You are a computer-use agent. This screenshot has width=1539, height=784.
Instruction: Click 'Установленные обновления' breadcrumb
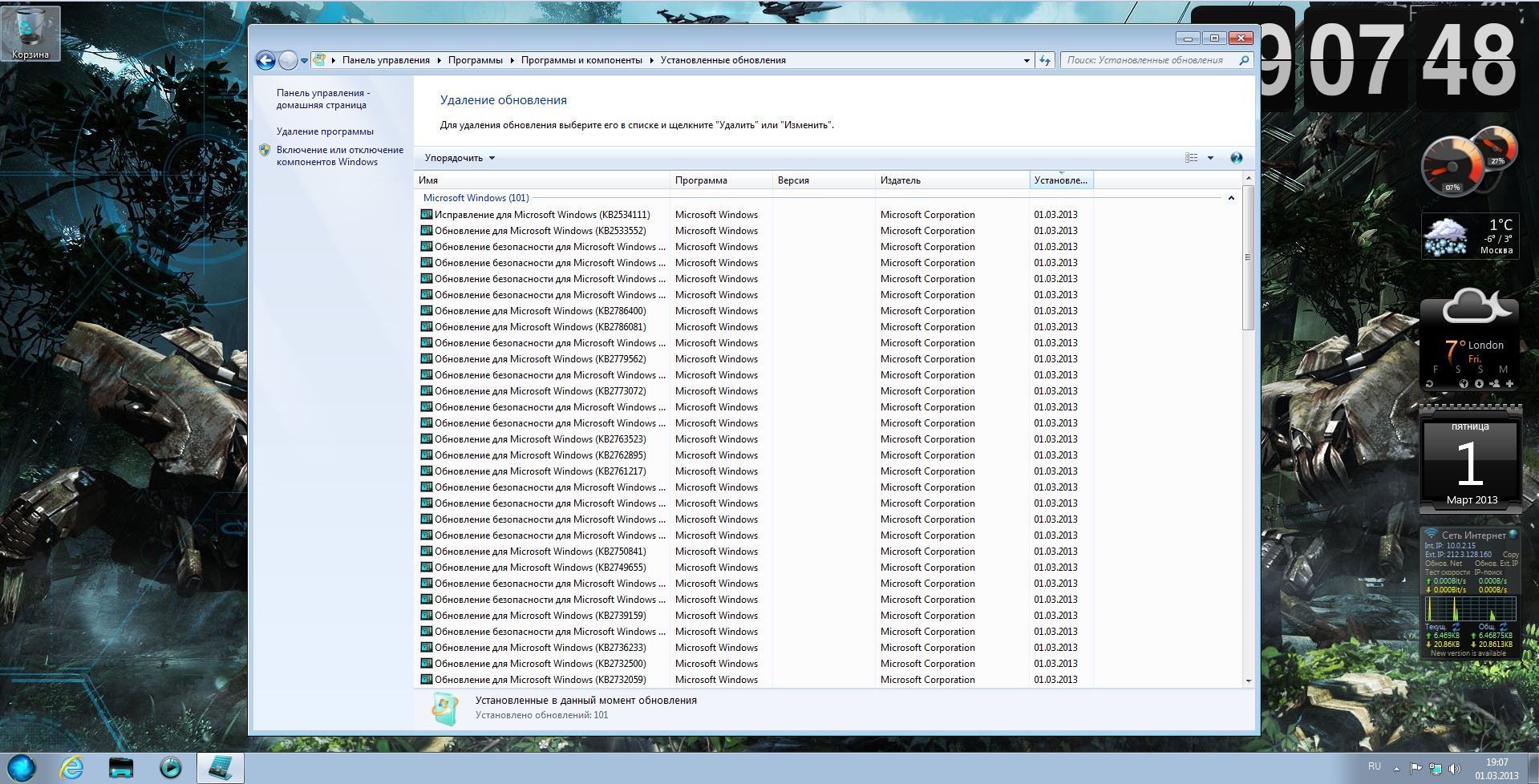(x=723, y=60)
